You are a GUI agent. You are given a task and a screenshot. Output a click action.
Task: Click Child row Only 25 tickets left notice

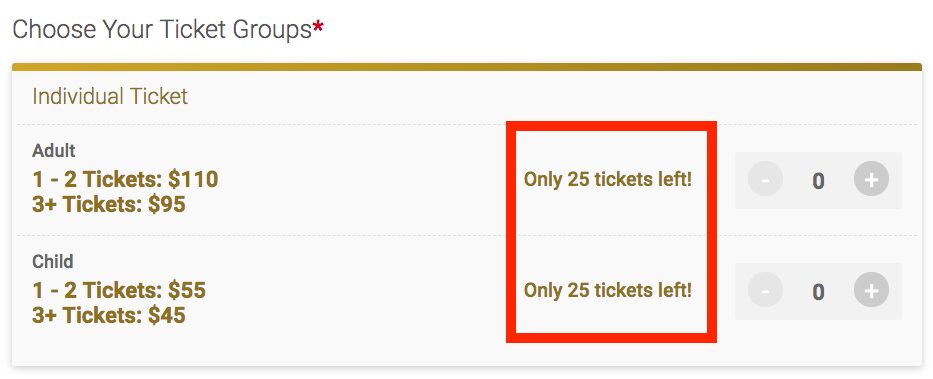608,290
